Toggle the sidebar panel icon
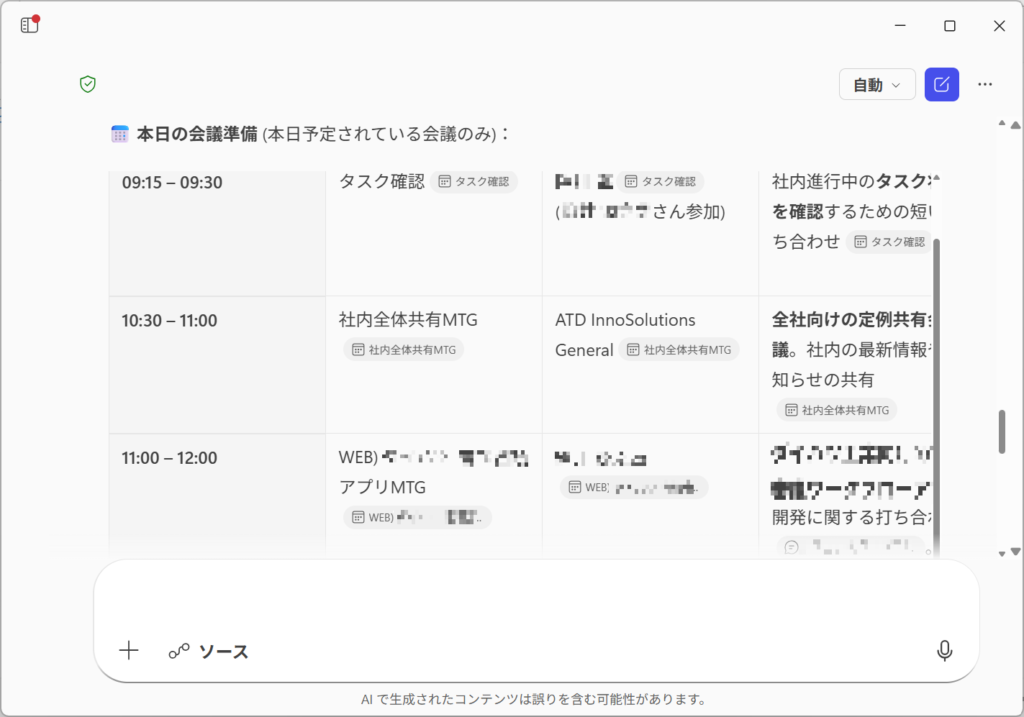The width and height of the screenshot is (1024, 717). (x=30, y=25)
